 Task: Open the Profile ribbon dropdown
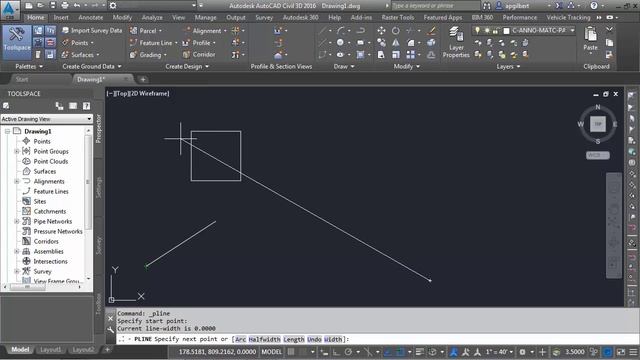[199, 42]
